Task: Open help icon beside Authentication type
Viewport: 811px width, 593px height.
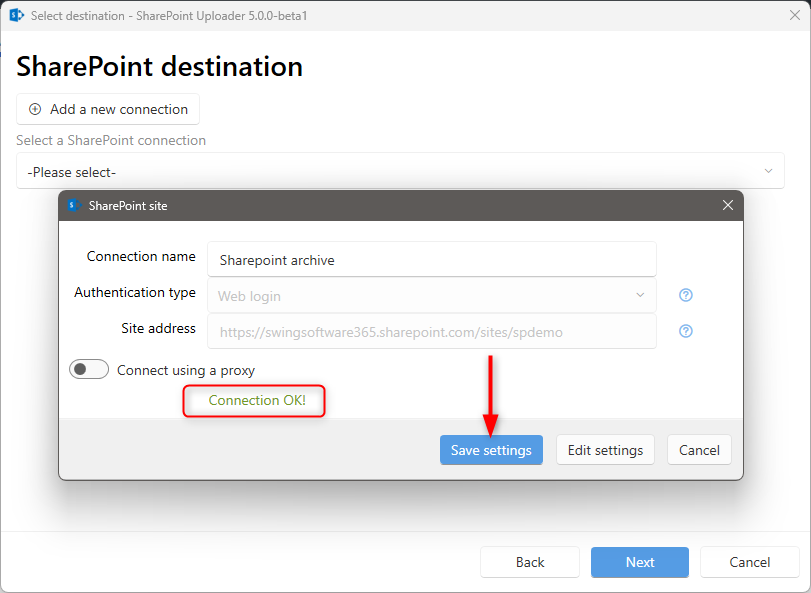Action: pyautogui.click(x=686, y=295)
